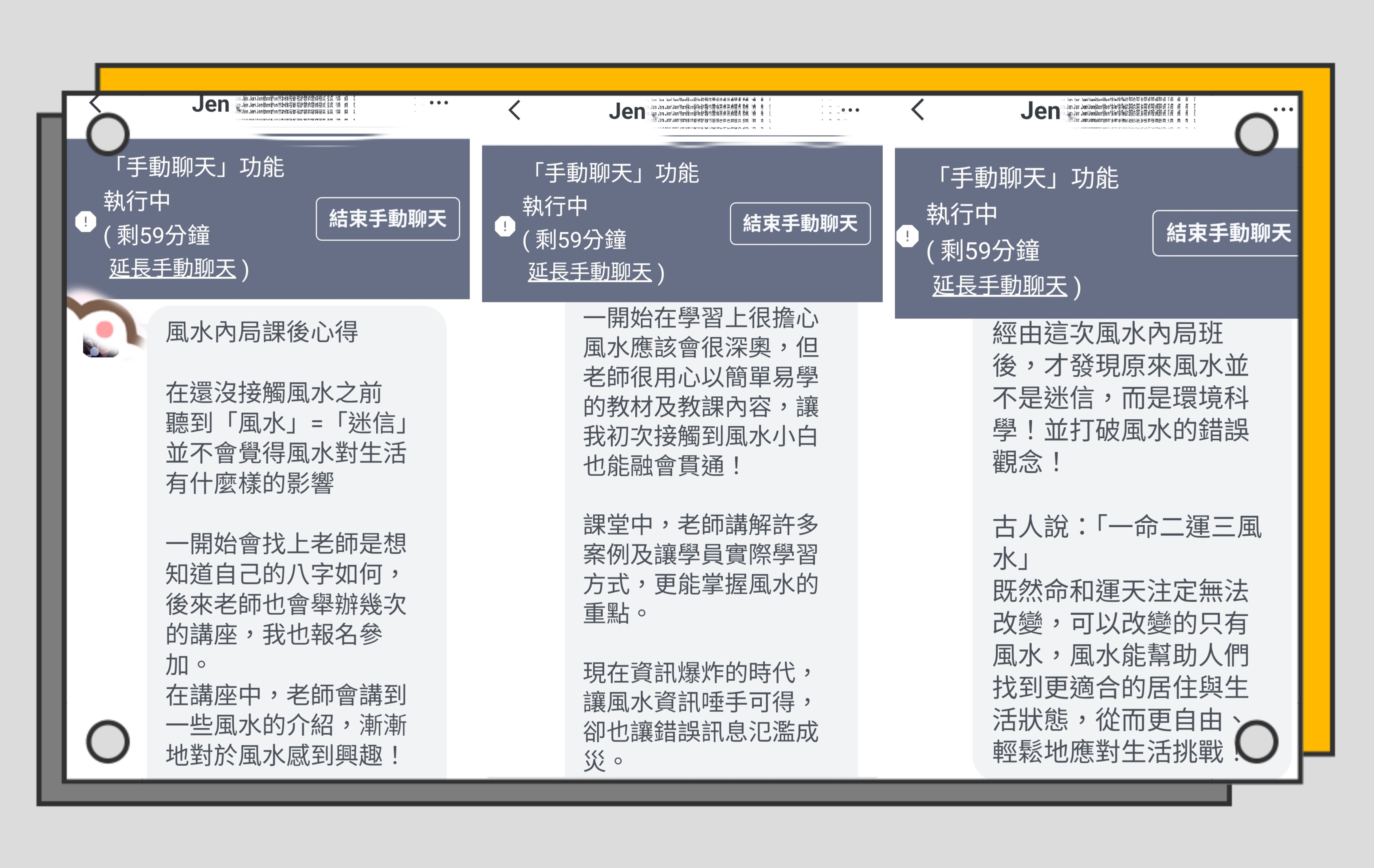Screen dimensions: 1374x868
Task: Click the exclamation icon in the middle banner
Action: pyautogui.click(x=505, y=226)
